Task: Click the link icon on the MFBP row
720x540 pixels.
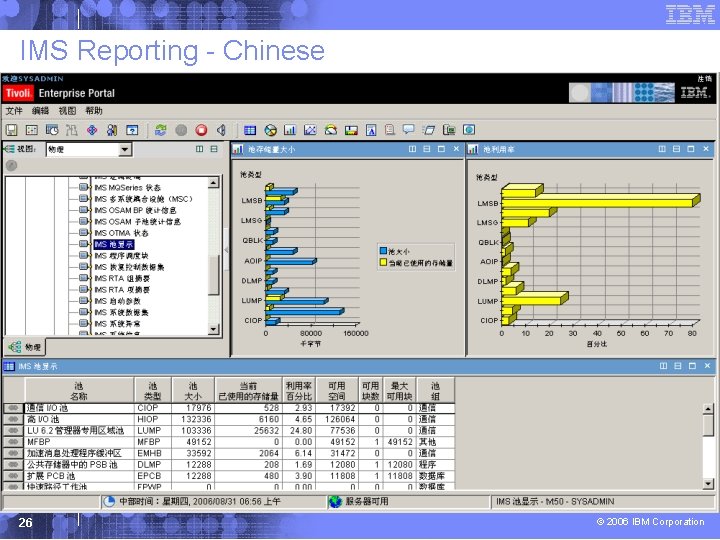Action: [13, 442]
